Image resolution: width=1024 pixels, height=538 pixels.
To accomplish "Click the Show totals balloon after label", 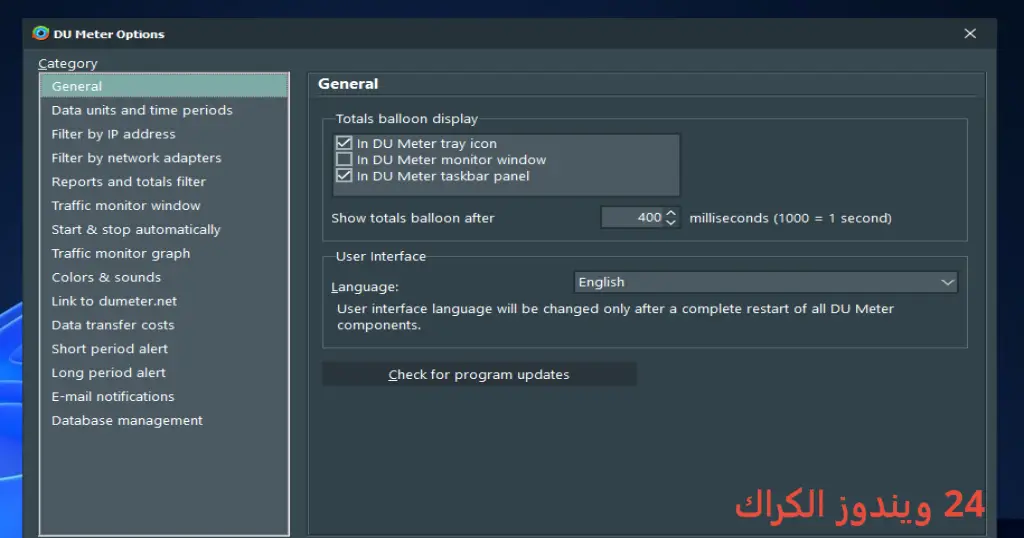I will click(x=413, y=218).
